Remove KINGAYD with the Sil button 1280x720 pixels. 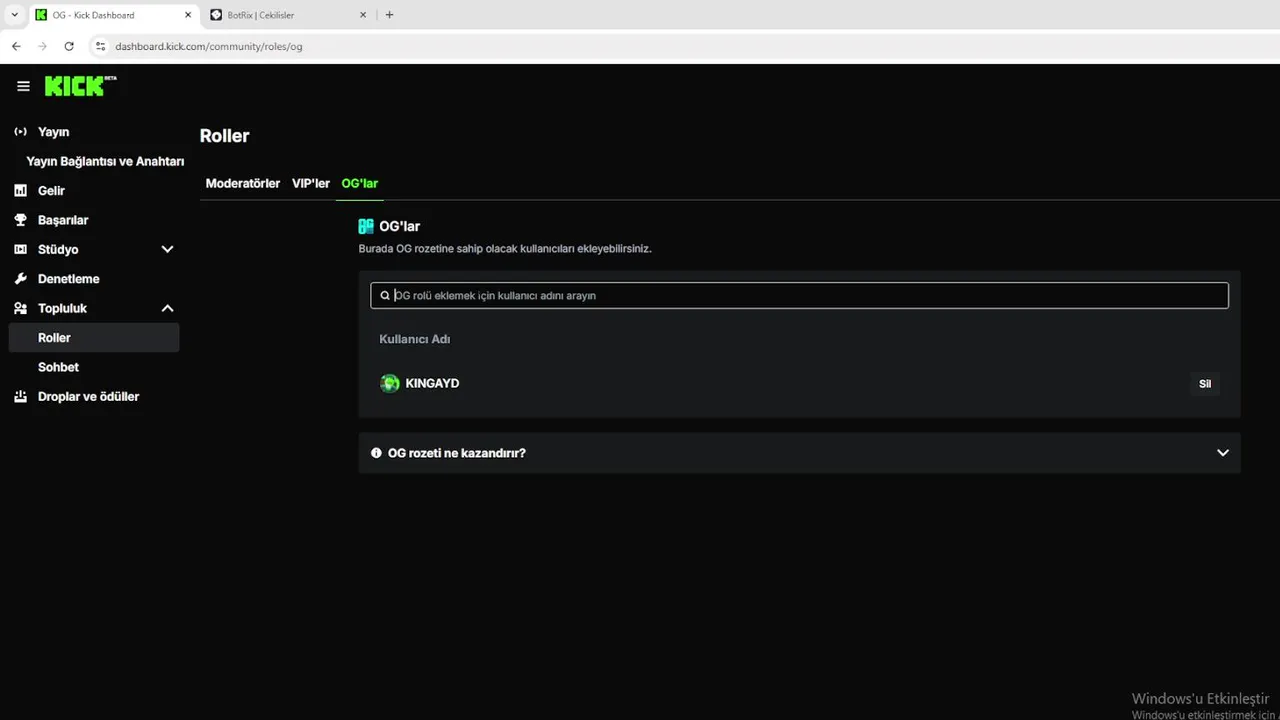tap(1205, 384)
